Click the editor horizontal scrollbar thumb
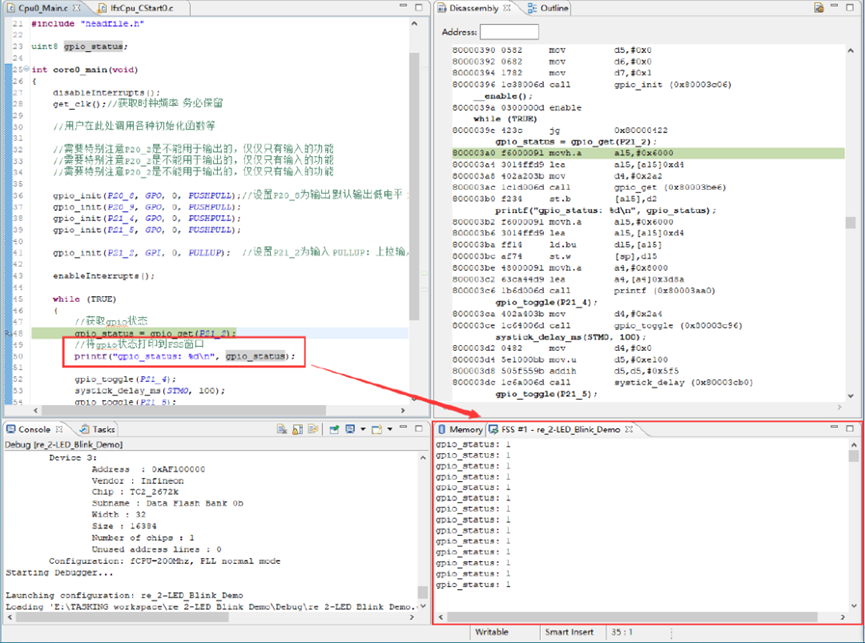Screen dimensions: 865x643 [x=184, y=410]
